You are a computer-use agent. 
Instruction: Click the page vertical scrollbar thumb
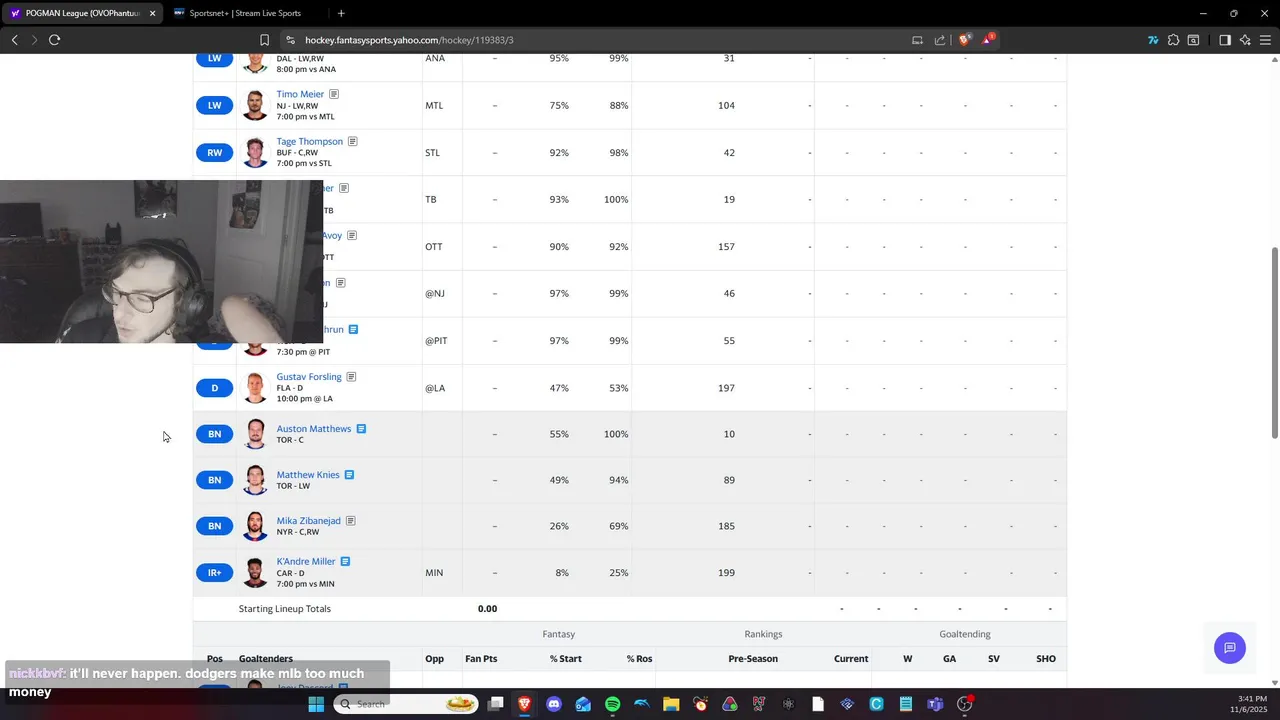tap(1274, 342)
